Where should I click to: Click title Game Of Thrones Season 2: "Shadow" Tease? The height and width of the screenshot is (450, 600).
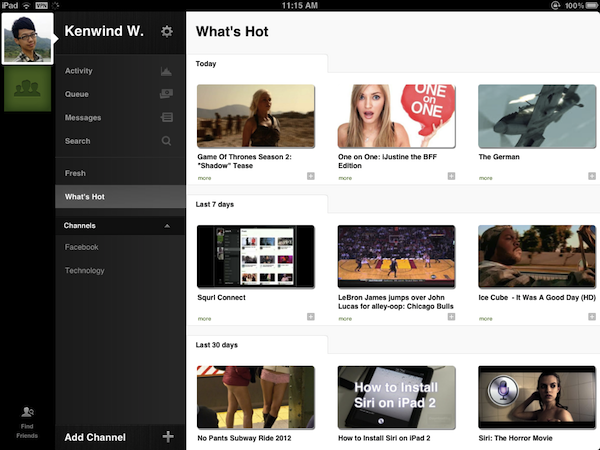[245, 161]
